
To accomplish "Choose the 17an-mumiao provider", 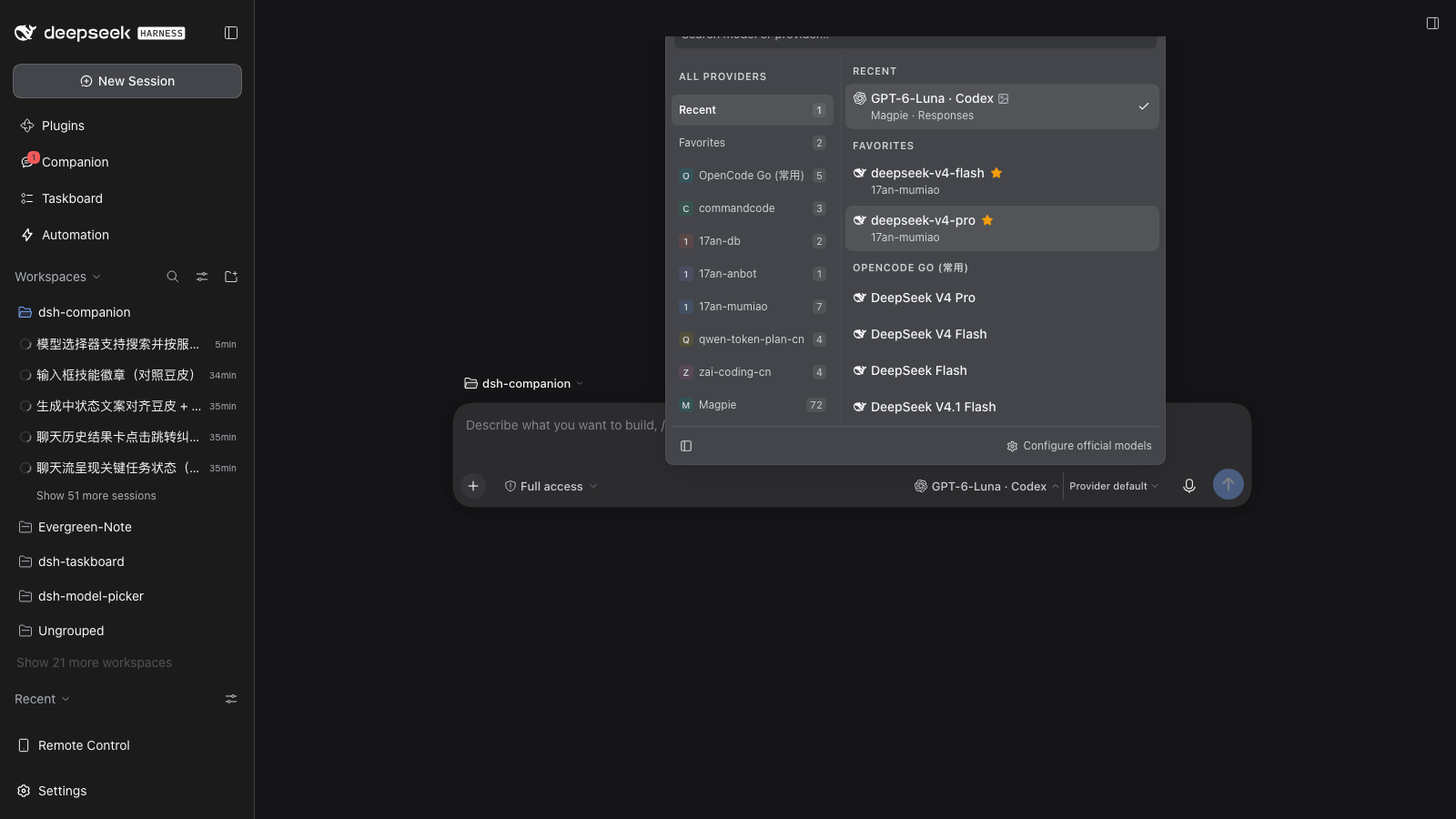I will click(753, 307).
